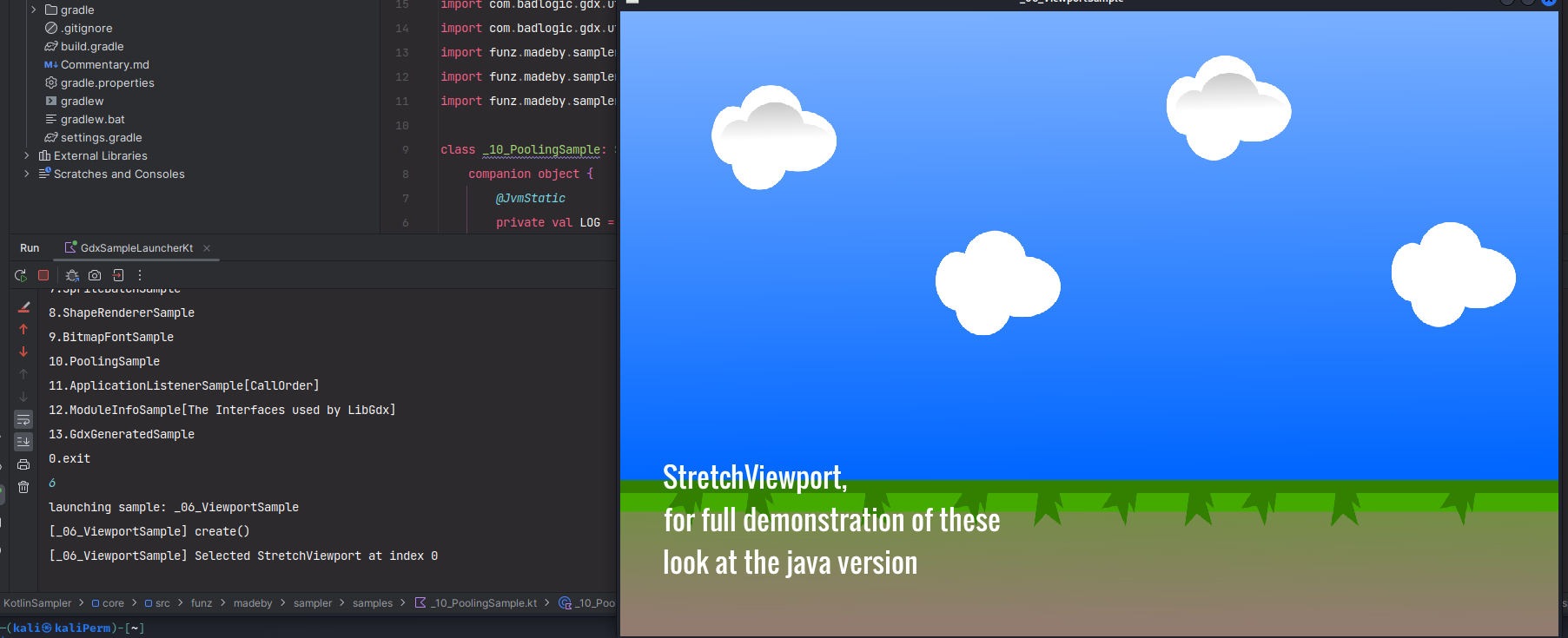Open the Run toolbar more options menu
This screenshot has height=638, width=1568.
tap(139, 275)
